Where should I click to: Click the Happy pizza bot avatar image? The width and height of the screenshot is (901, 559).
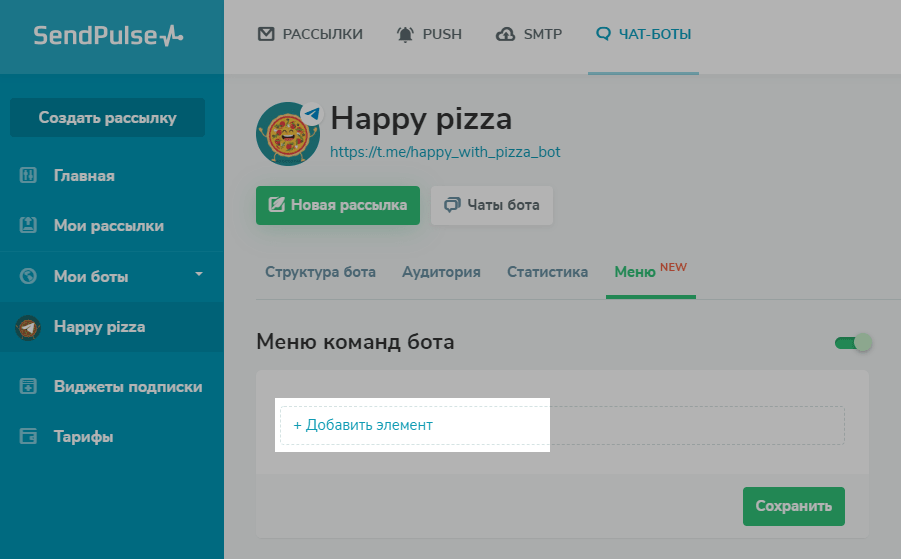pyautogui.click(x=288, y=134)
